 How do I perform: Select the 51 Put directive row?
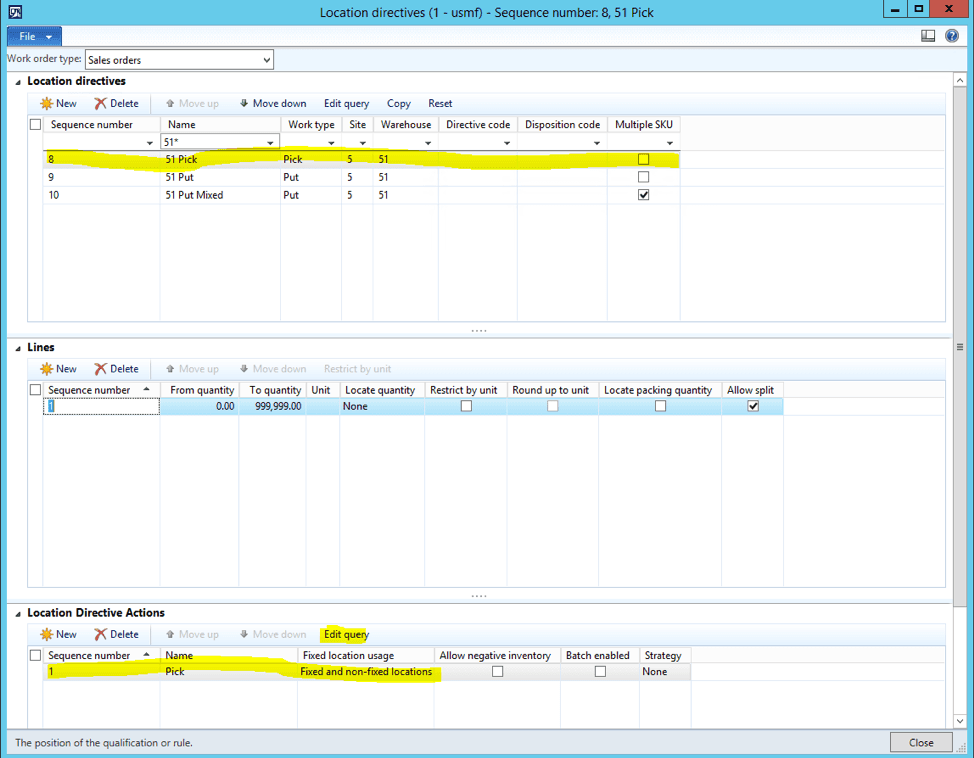(x=362, y=177)
